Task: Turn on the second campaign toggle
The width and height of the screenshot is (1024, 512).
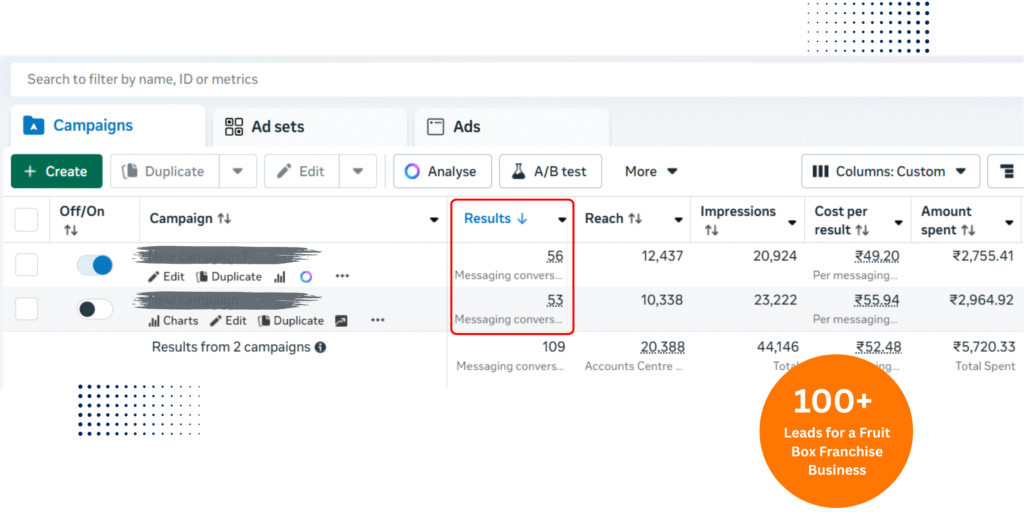Action: pos(95,309)
